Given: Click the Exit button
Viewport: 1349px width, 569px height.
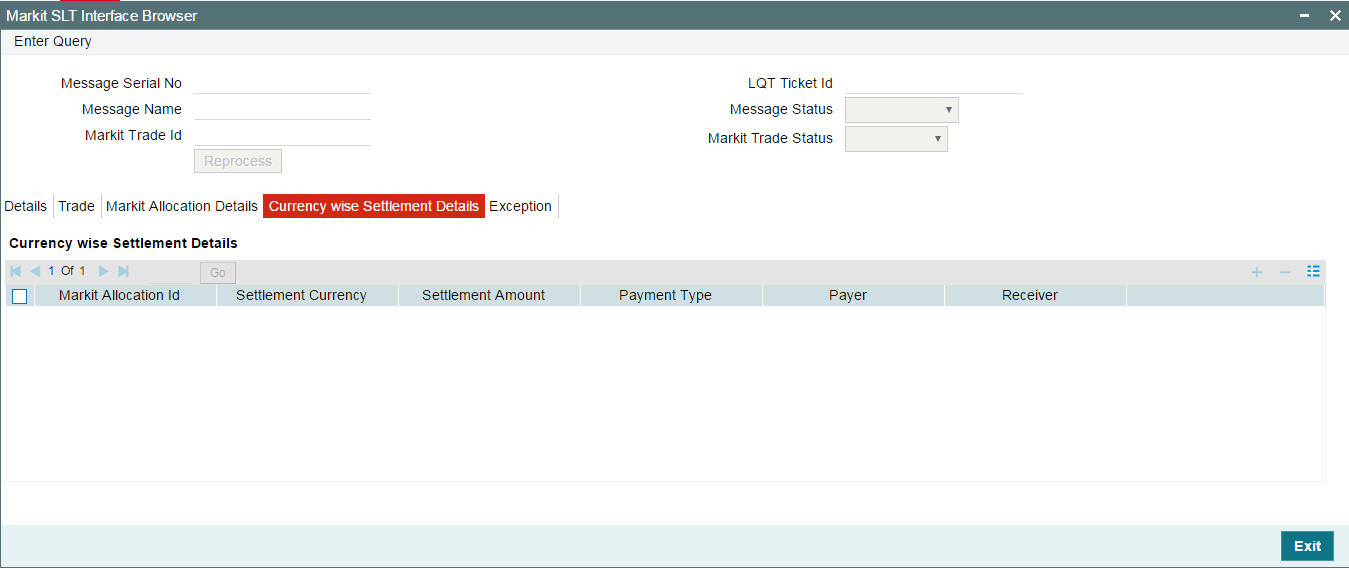Looking at the screenshot, I should point(1307,546).
